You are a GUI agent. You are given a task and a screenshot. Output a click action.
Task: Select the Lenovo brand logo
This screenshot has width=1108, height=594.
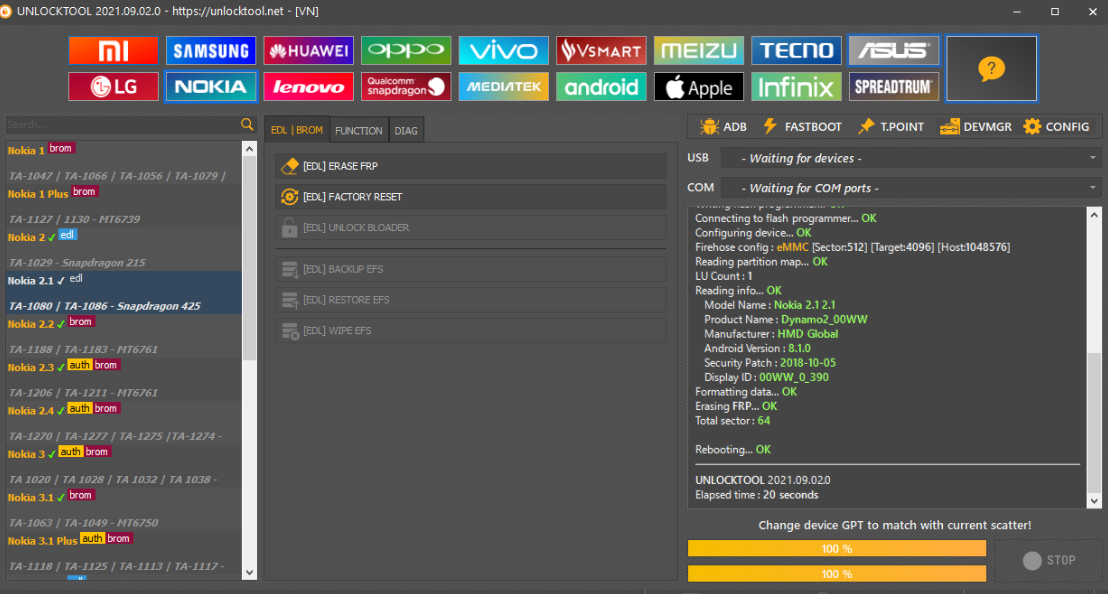click(308, 87)
